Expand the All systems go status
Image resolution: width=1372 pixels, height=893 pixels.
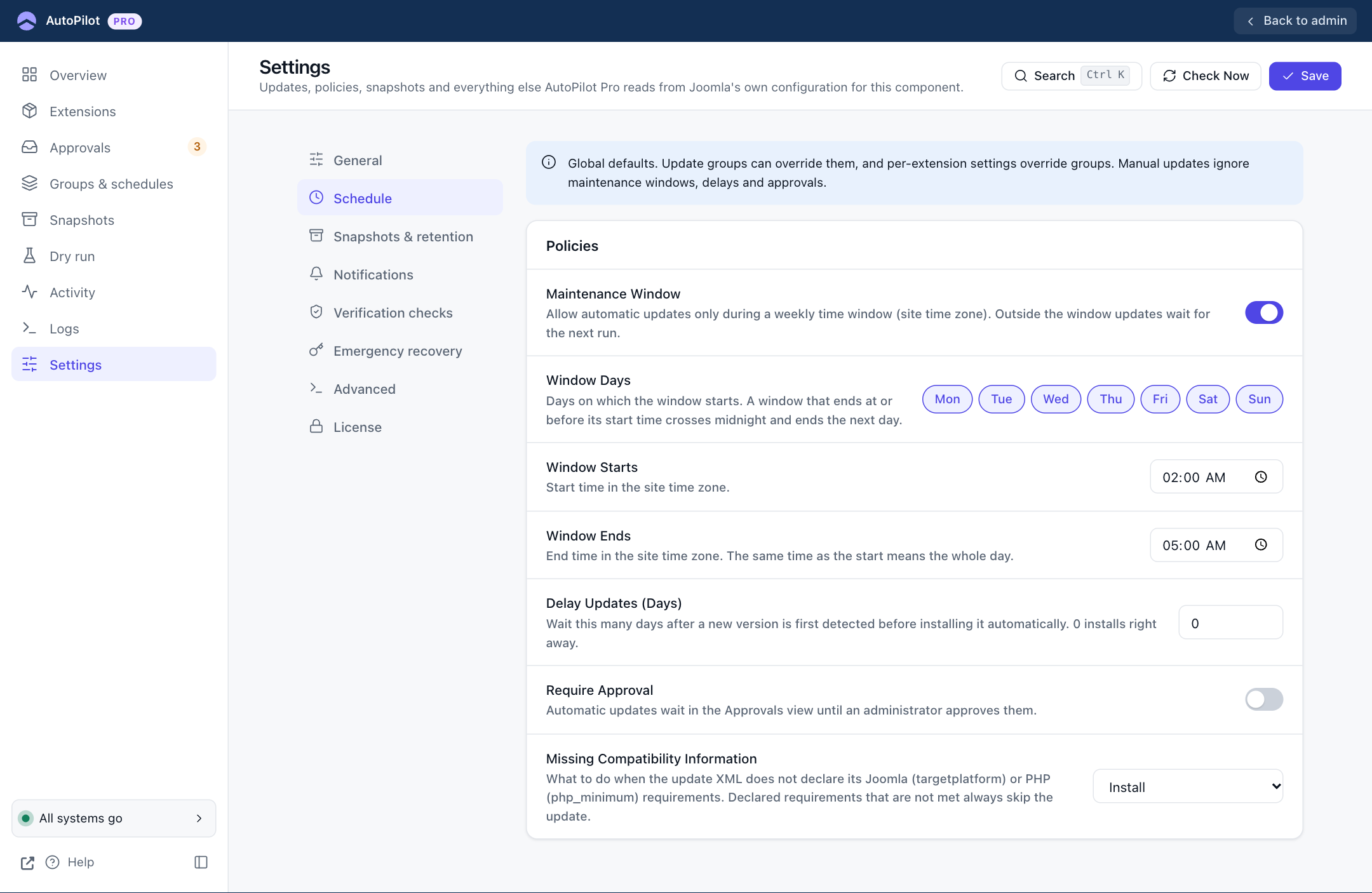114,818
